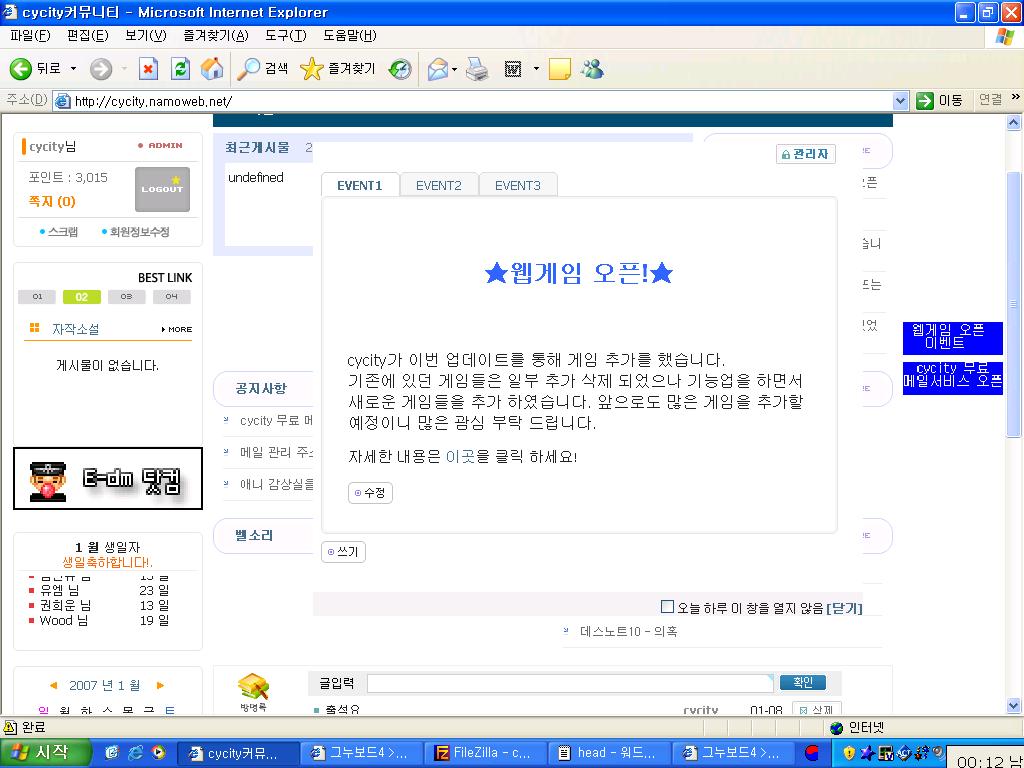Click the Messenger toolbar icon

tap(592, 69)
